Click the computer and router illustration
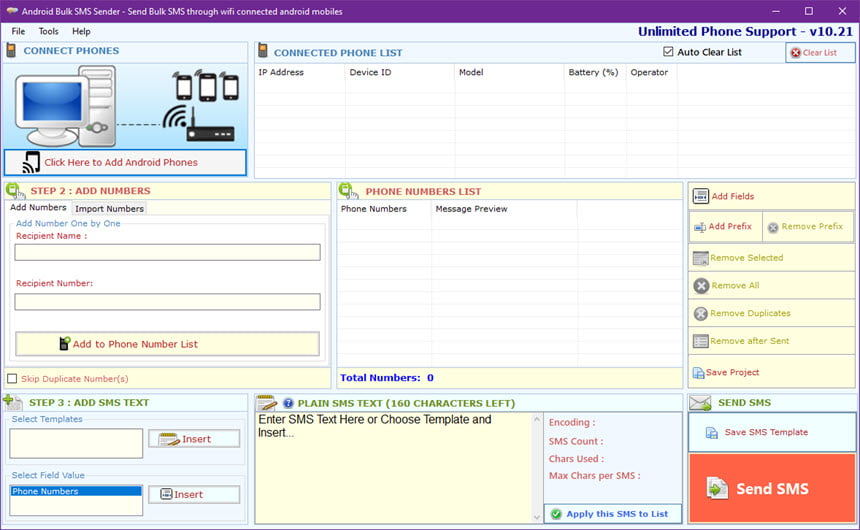 pos(125,106)
